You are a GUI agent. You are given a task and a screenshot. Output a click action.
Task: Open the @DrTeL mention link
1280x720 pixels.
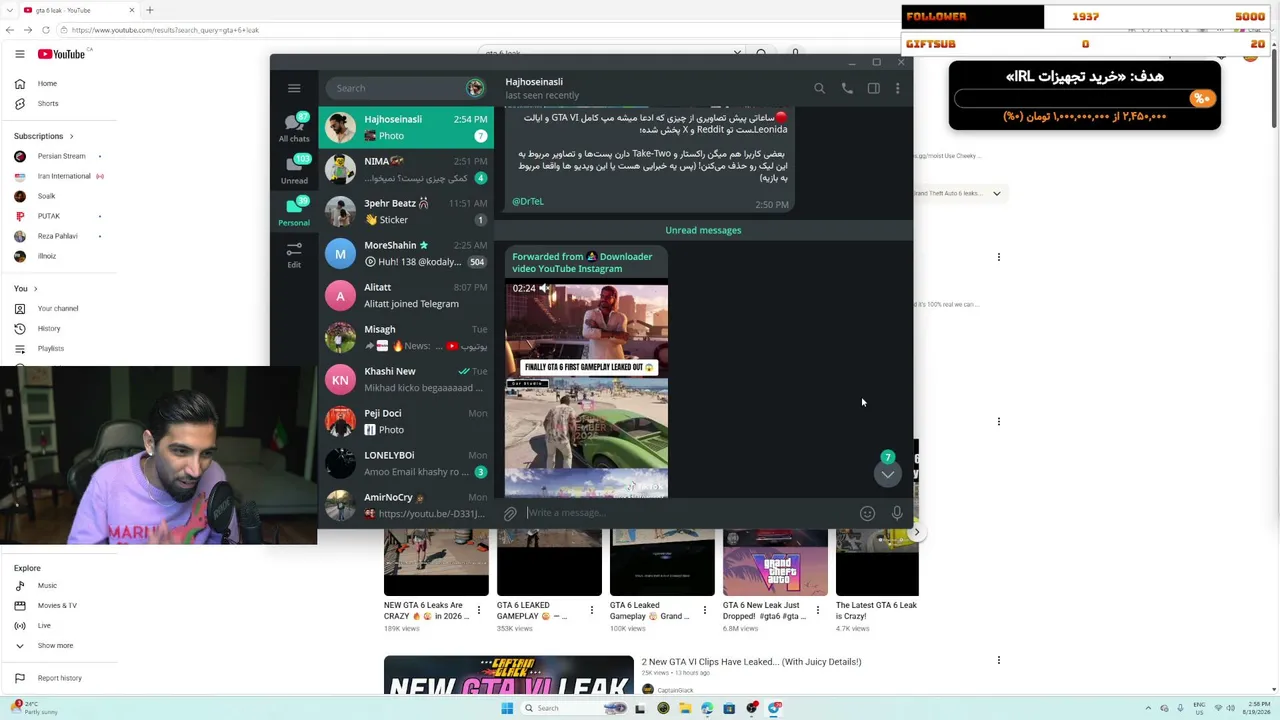click(x=528, y=201)
